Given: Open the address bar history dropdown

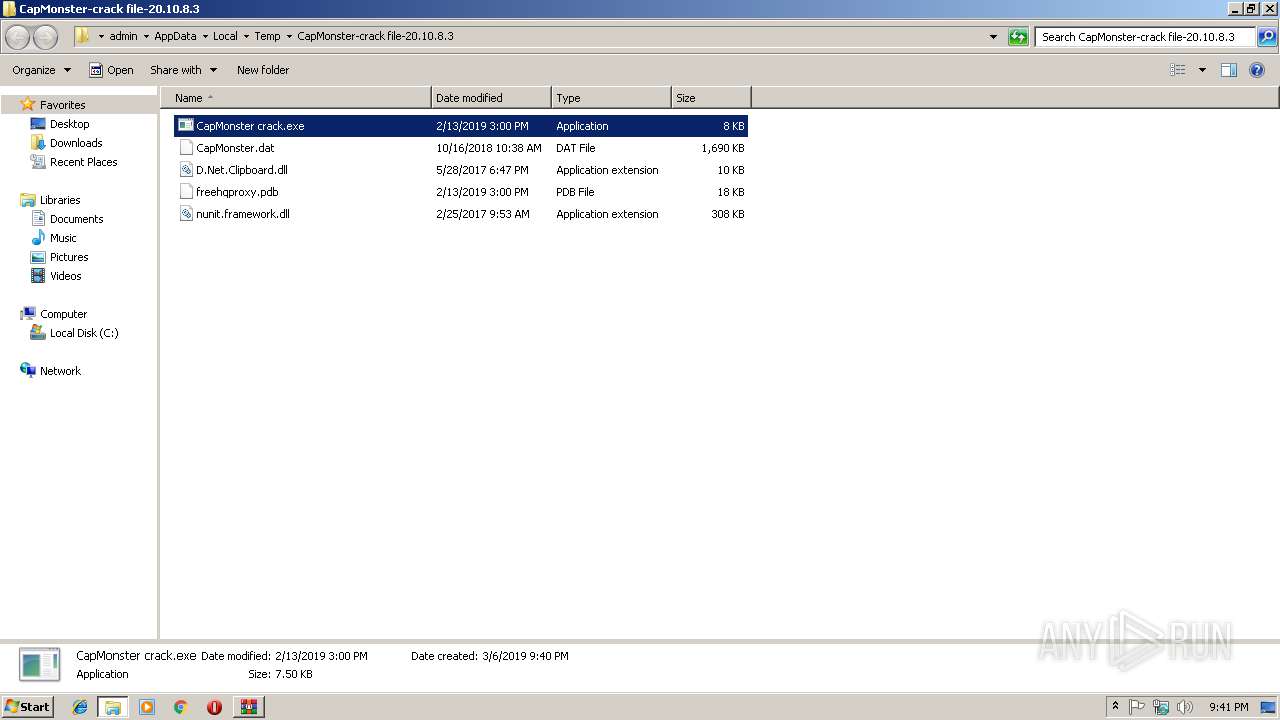Looking at the screenshot, I should pos(993,37).
